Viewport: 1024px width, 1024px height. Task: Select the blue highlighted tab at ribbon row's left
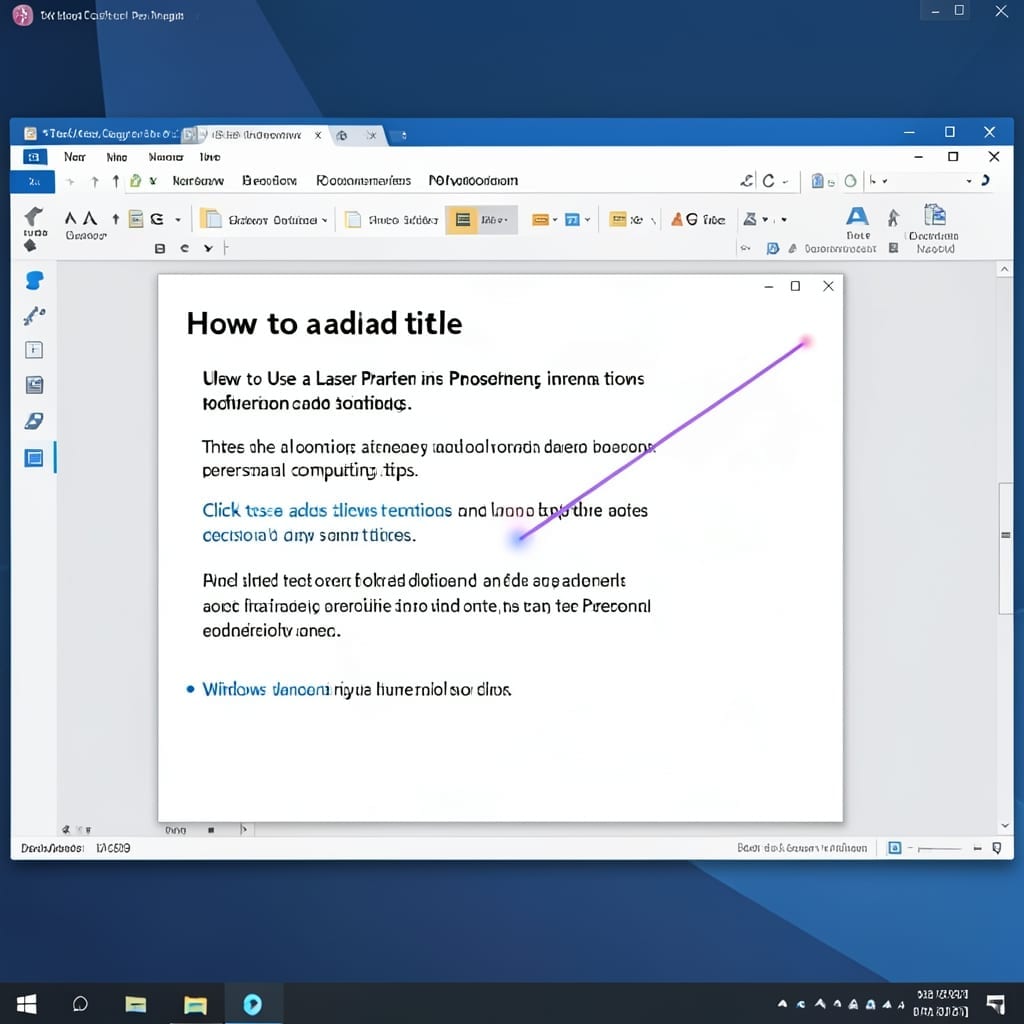tap(33, 182)
